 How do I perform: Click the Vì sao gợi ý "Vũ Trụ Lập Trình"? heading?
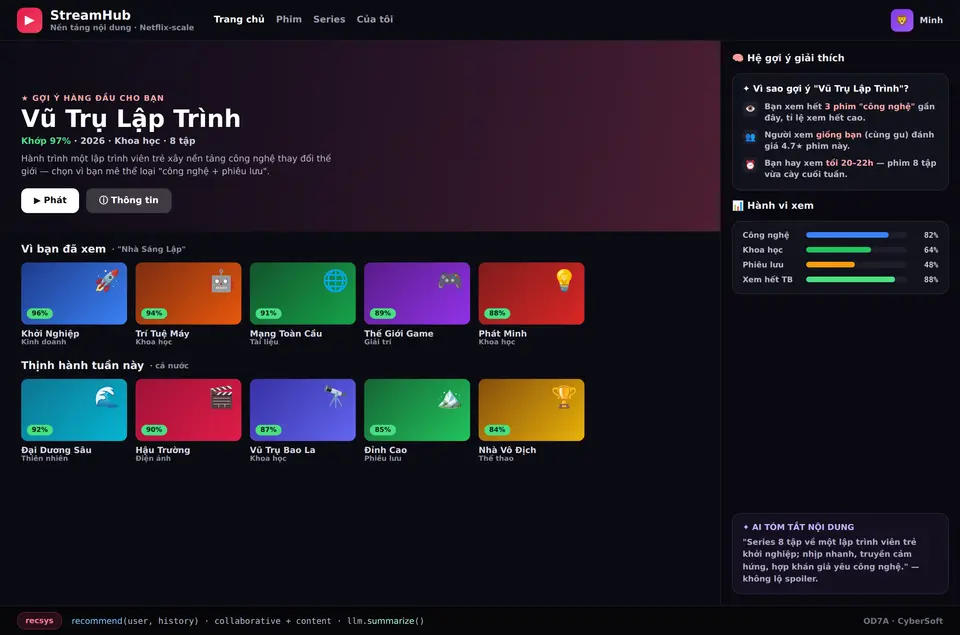click(x=825, y=88)
